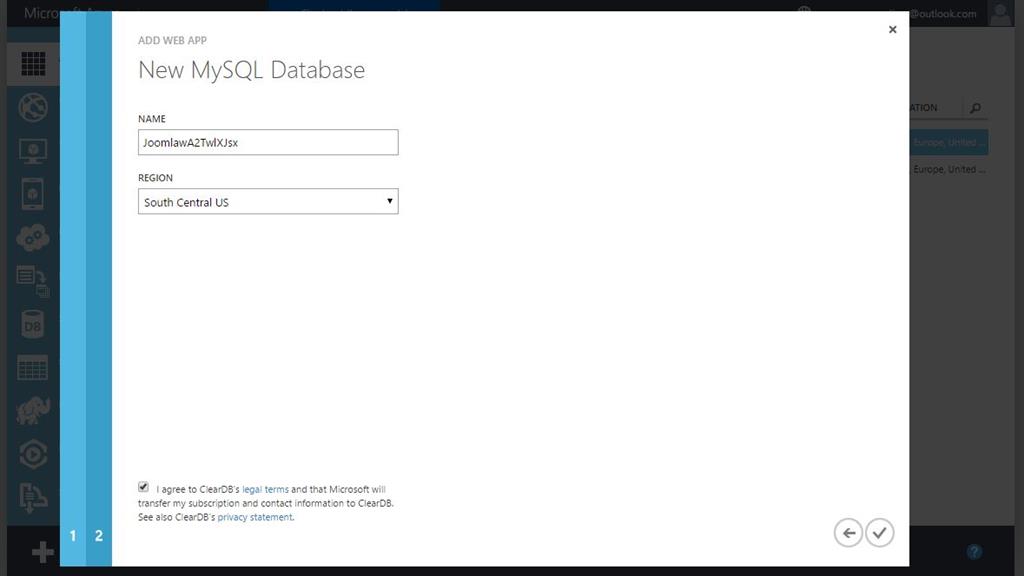Open the Region dropdown
Image resolution: width=1024 pixels, height=576 pixels.
point(268,202)
